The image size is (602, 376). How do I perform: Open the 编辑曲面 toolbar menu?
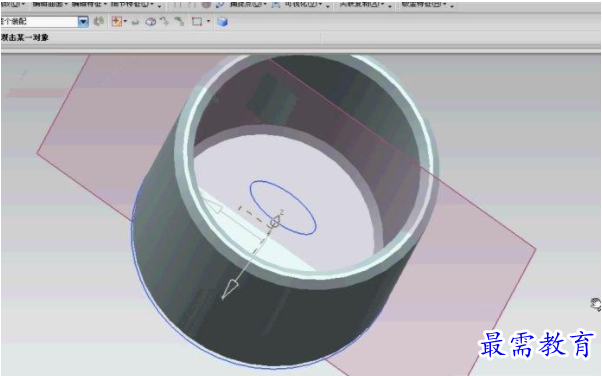click(x=50, y=4)
